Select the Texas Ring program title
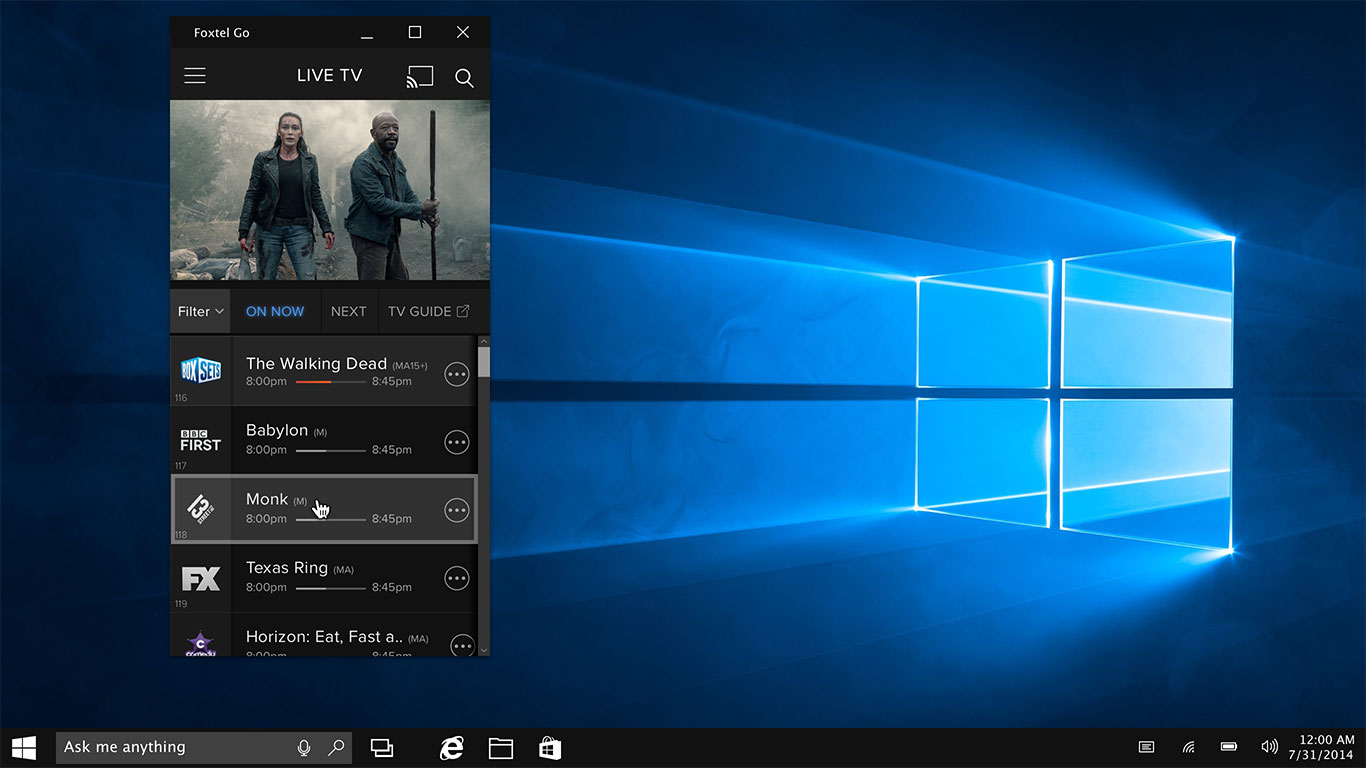The width and height of the screenshot is (1366, 768). pyautogui.click(x=287, y=568)
